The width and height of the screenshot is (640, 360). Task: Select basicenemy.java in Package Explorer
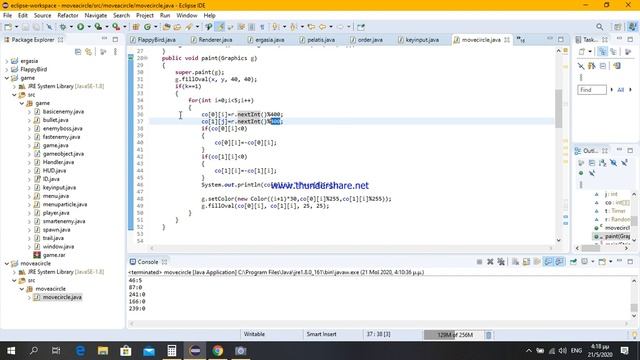pos(63,111)
